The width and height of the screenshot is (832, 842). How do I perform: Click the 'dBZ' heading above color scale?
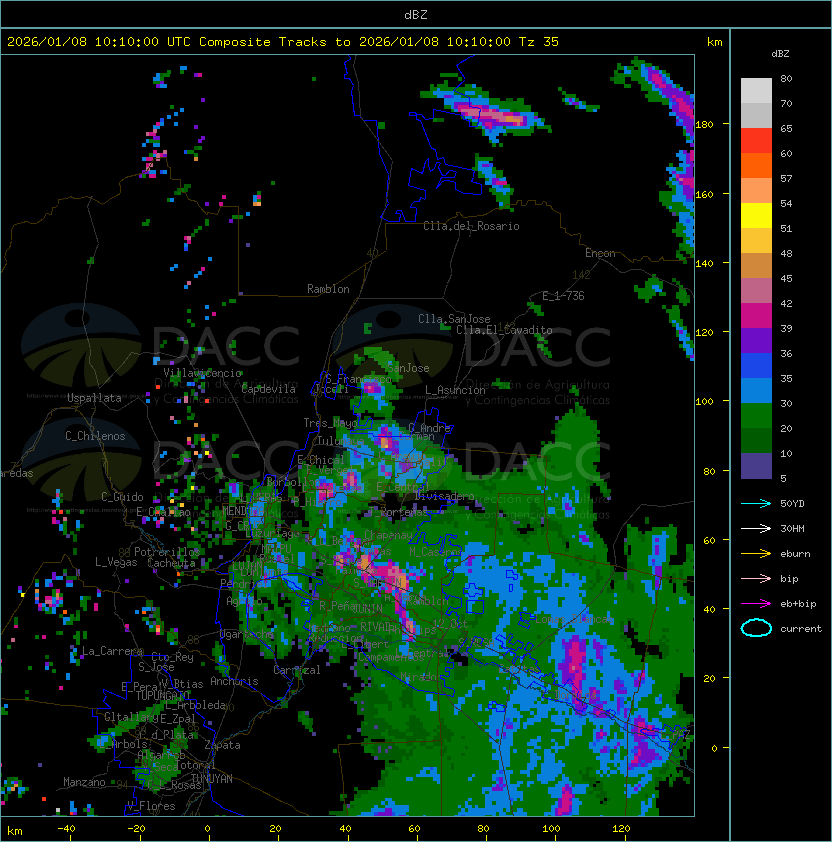coord(780,54)
